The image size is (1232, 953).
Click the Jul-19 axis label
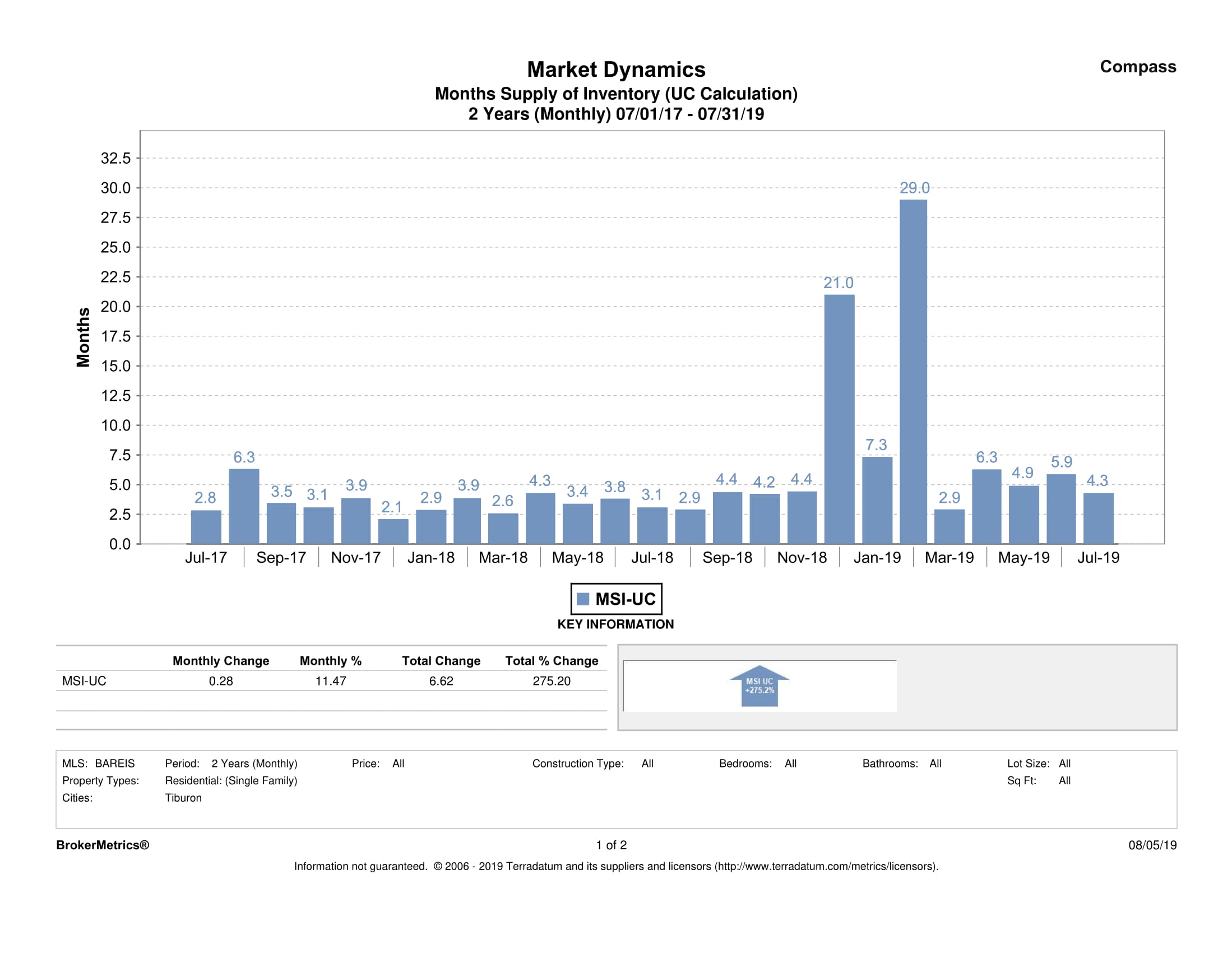pyautogui.click(x=1097, y=557)
